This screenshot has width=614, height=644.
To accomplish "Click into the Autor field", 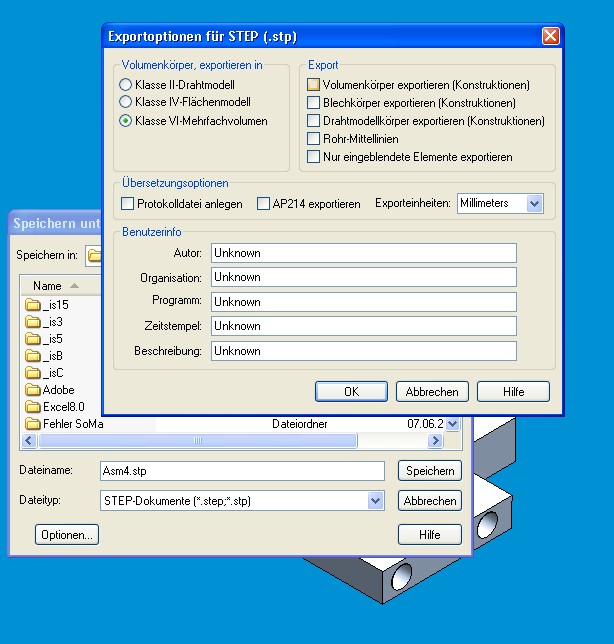I will (x=363, y=253).
